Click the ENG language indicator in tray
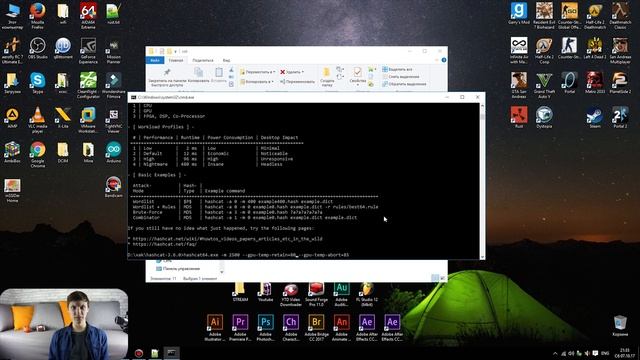 605,353
